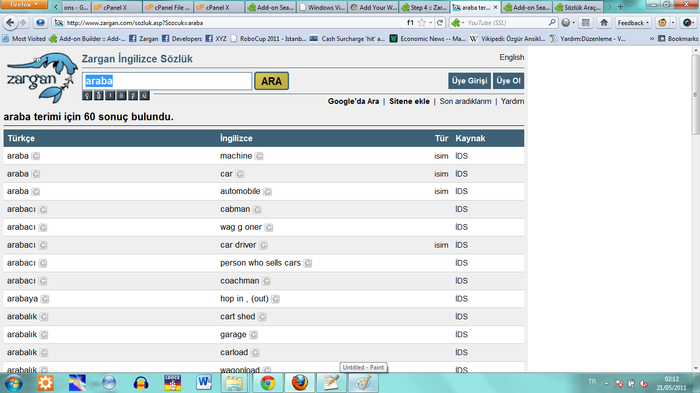Viewport: 700px width, 393px height.
Task: Open the Economic News bookmark
Action: pos(428,39)
